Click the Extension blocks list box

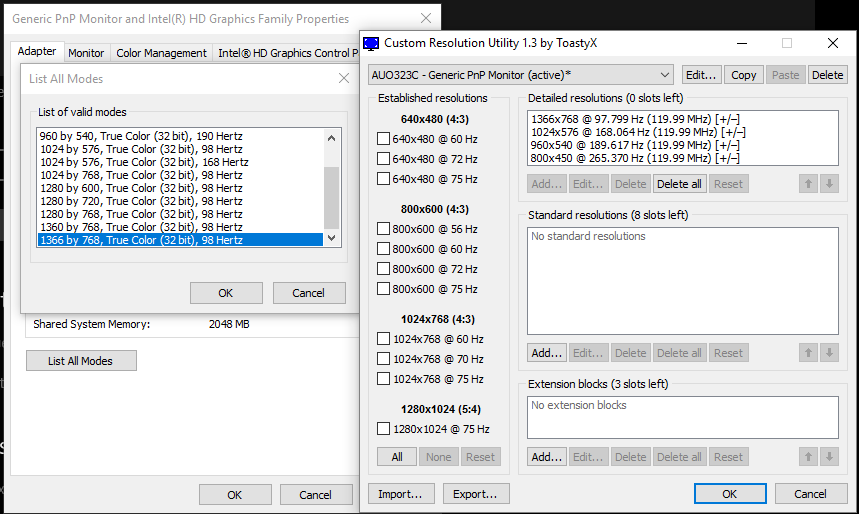coord(683,418)
